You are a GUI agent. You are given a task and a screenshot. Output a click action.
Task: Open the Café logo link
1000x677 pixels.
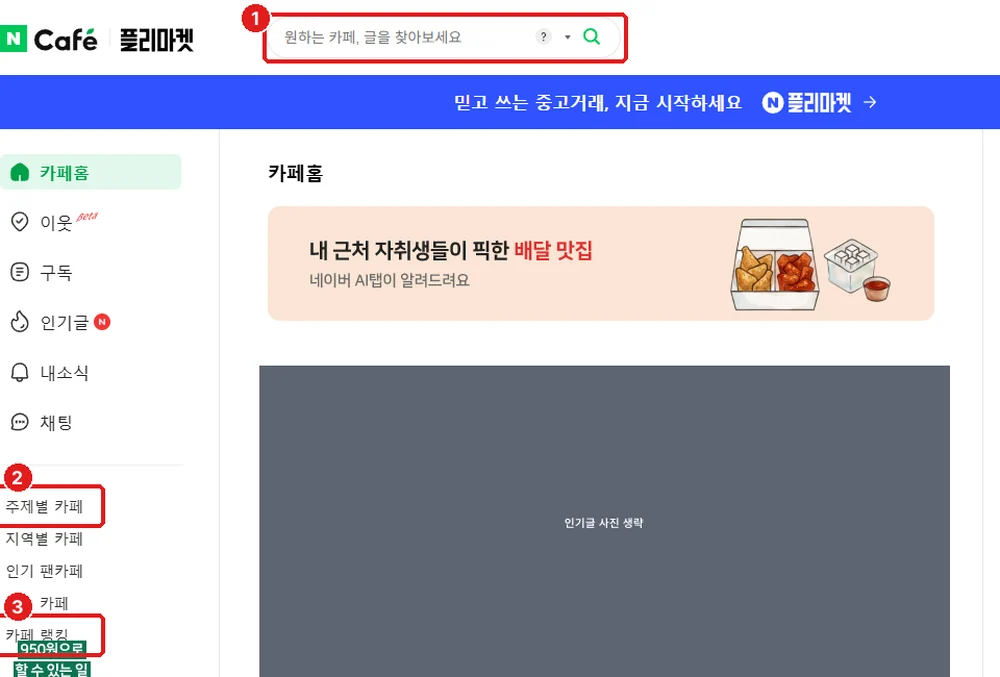(x=66, y=40)
